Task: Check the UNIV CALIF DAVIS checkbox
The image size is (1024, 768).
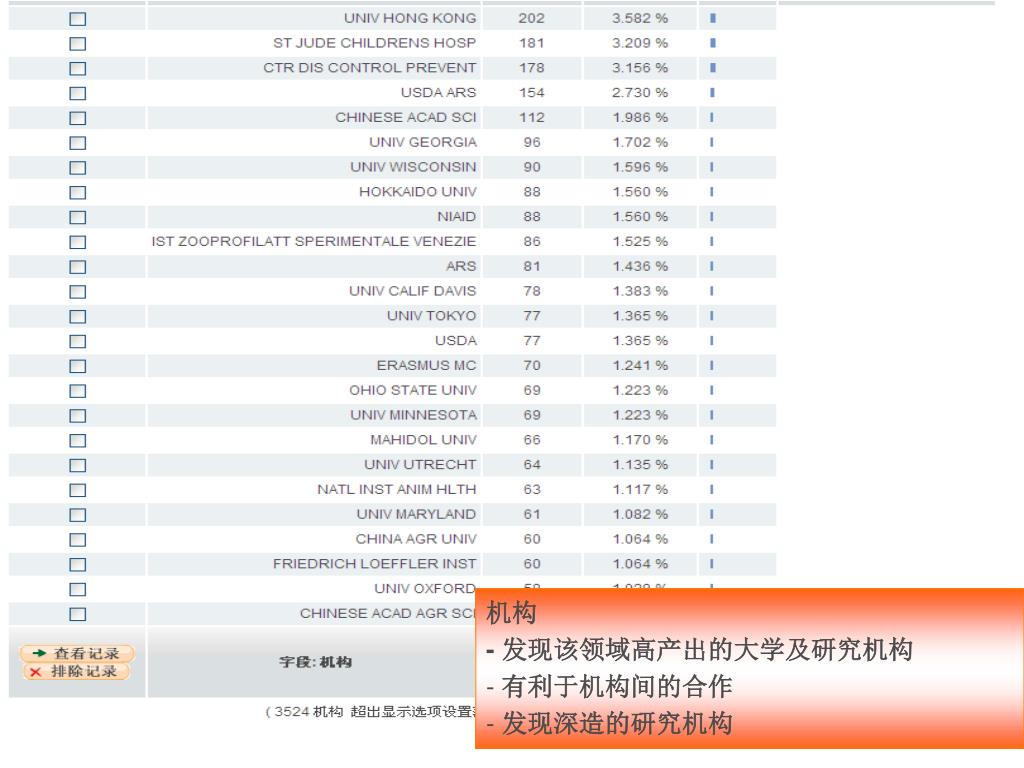Action: point(78,292)
